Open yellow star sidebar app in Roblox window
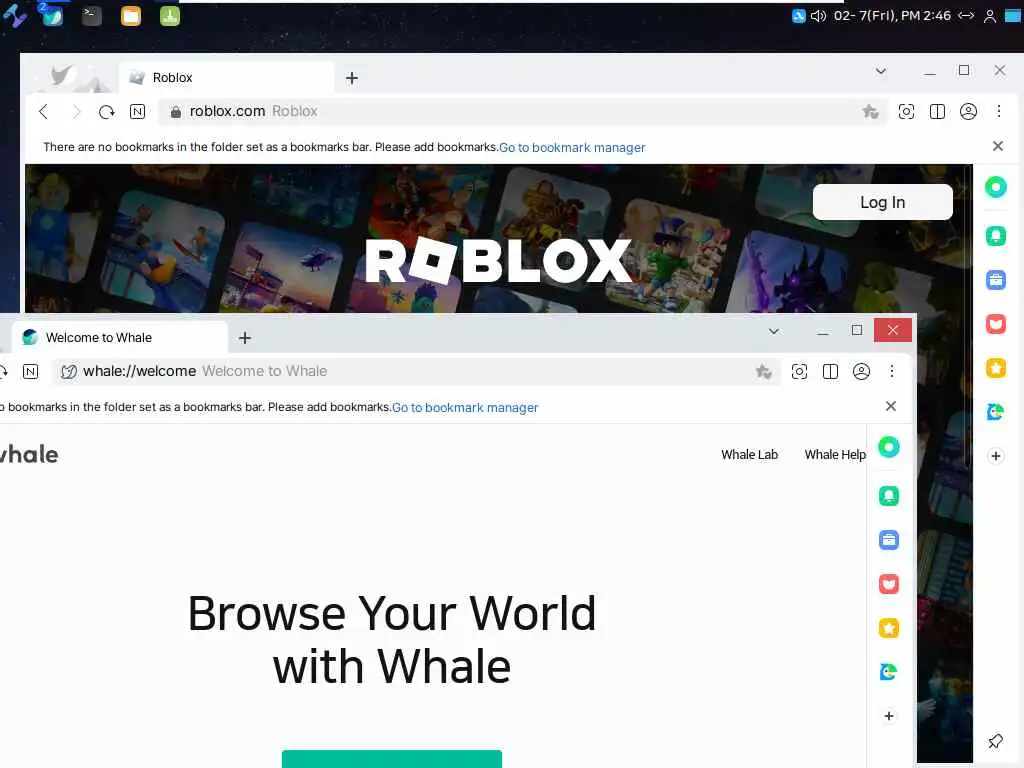Screen dimensions: 1024x768 point(996,368)
